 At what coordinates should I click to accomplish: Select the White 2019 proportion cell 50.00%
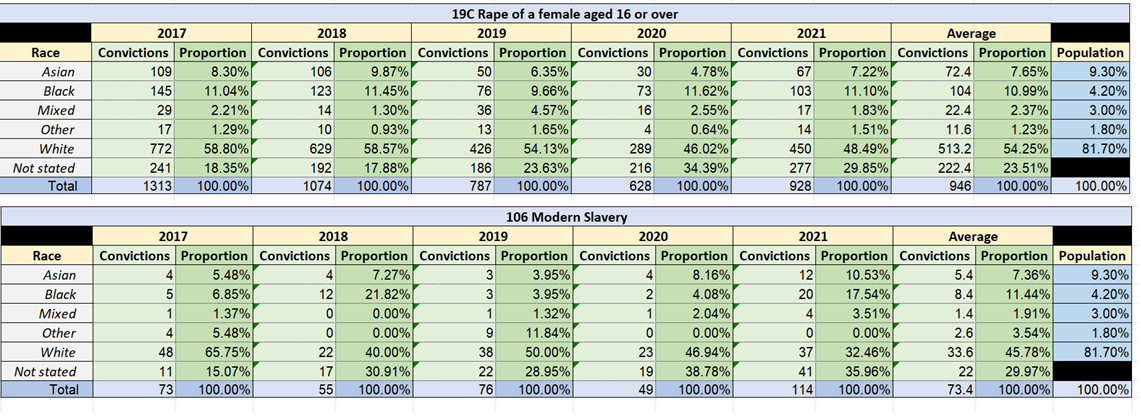click(x=534, y=352)
